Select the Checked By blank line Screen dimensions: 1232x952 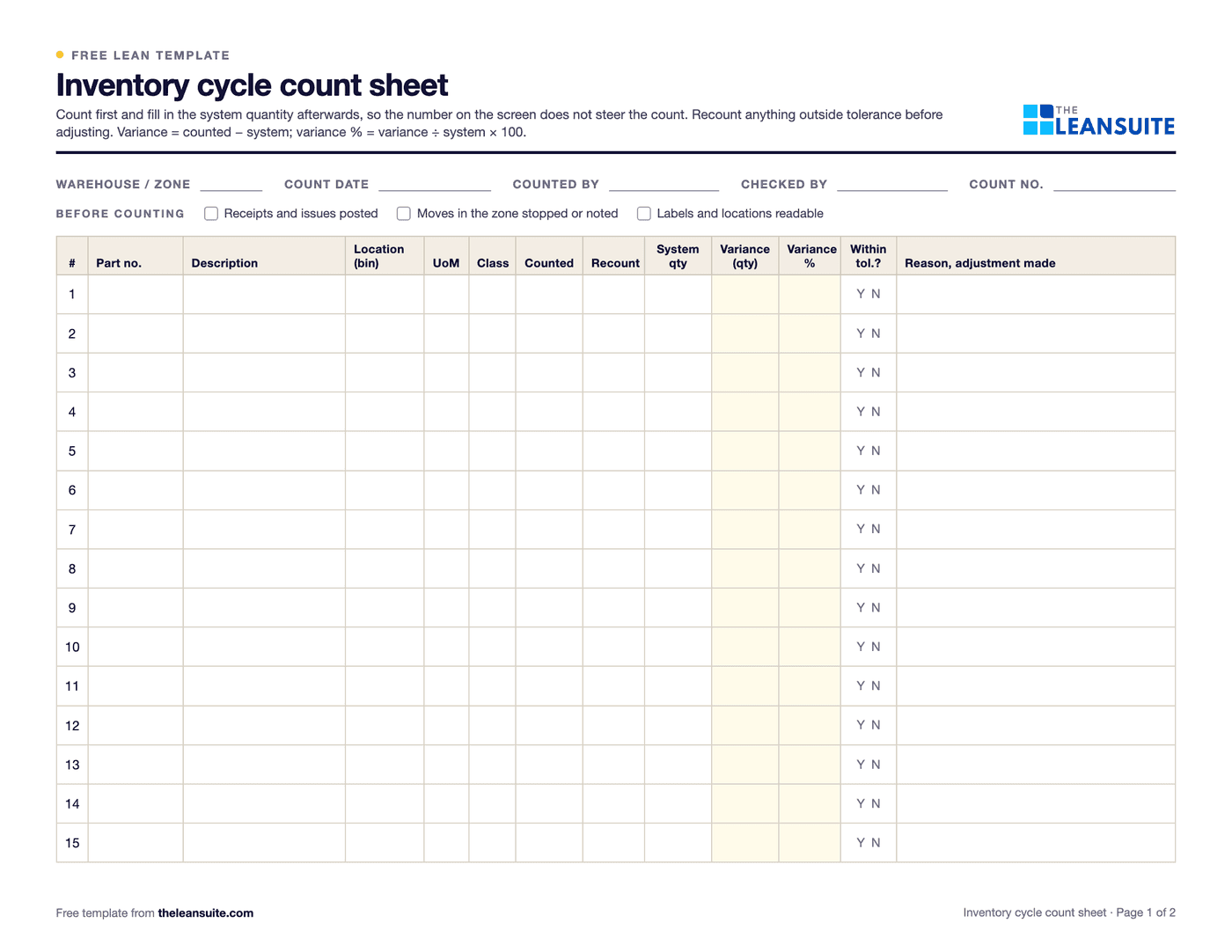892,184
